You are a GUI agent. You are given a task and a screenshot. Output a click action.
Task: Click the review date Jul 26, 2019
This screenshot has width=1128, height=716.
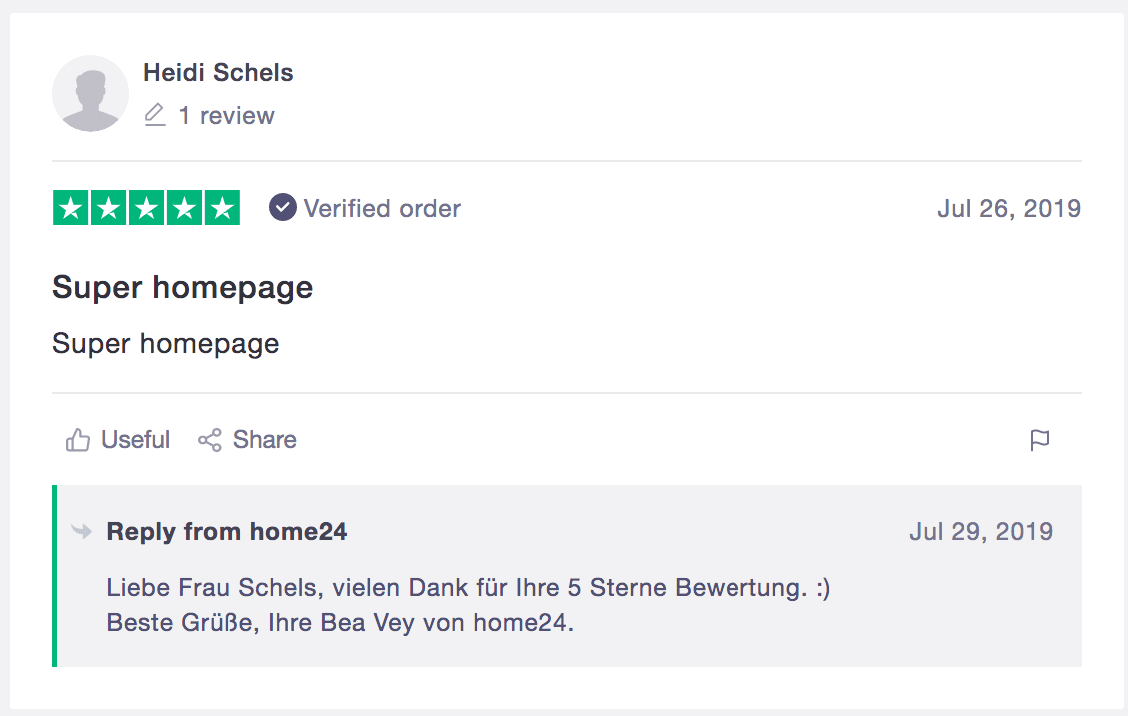(1009, 209)
